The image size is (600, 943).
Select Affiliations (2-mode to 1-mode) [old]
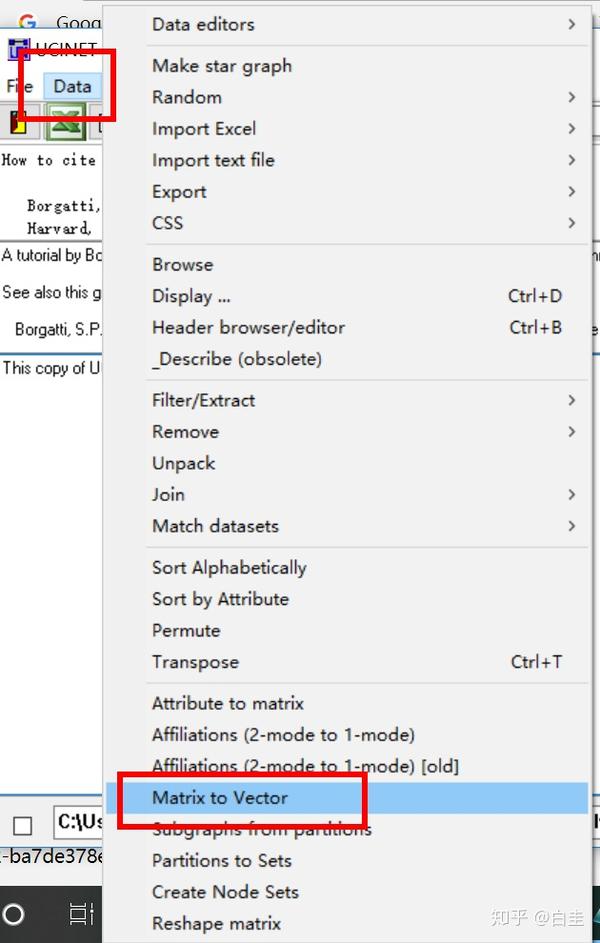[x=305, y=766]
